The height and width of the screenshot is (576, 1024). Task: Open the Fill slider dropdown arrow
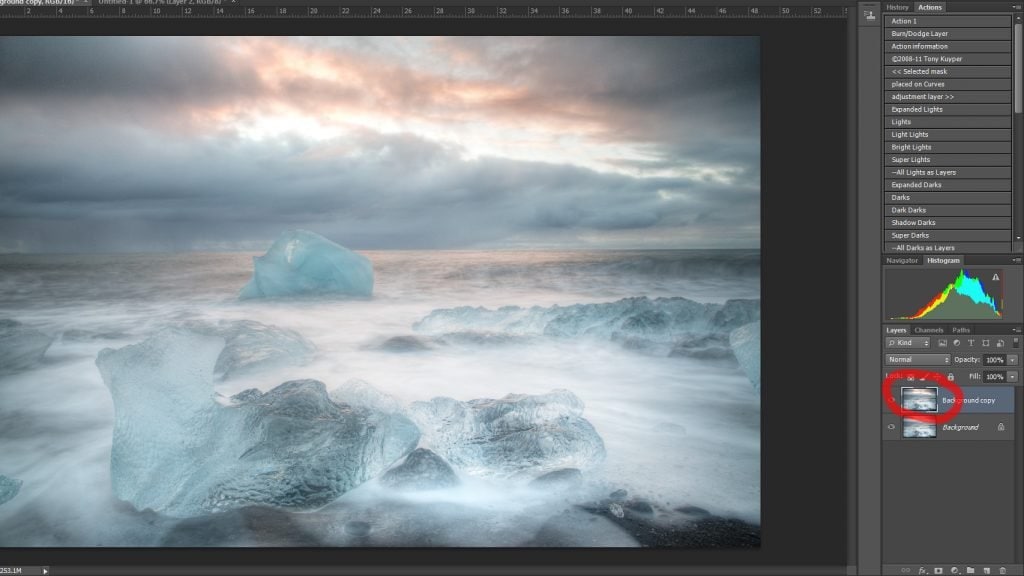[x=1012, y=377]
